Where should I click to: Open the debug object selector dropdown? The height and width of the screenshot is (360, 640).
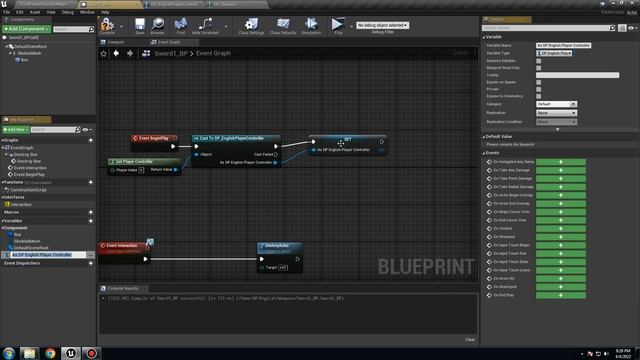[382, 25]
